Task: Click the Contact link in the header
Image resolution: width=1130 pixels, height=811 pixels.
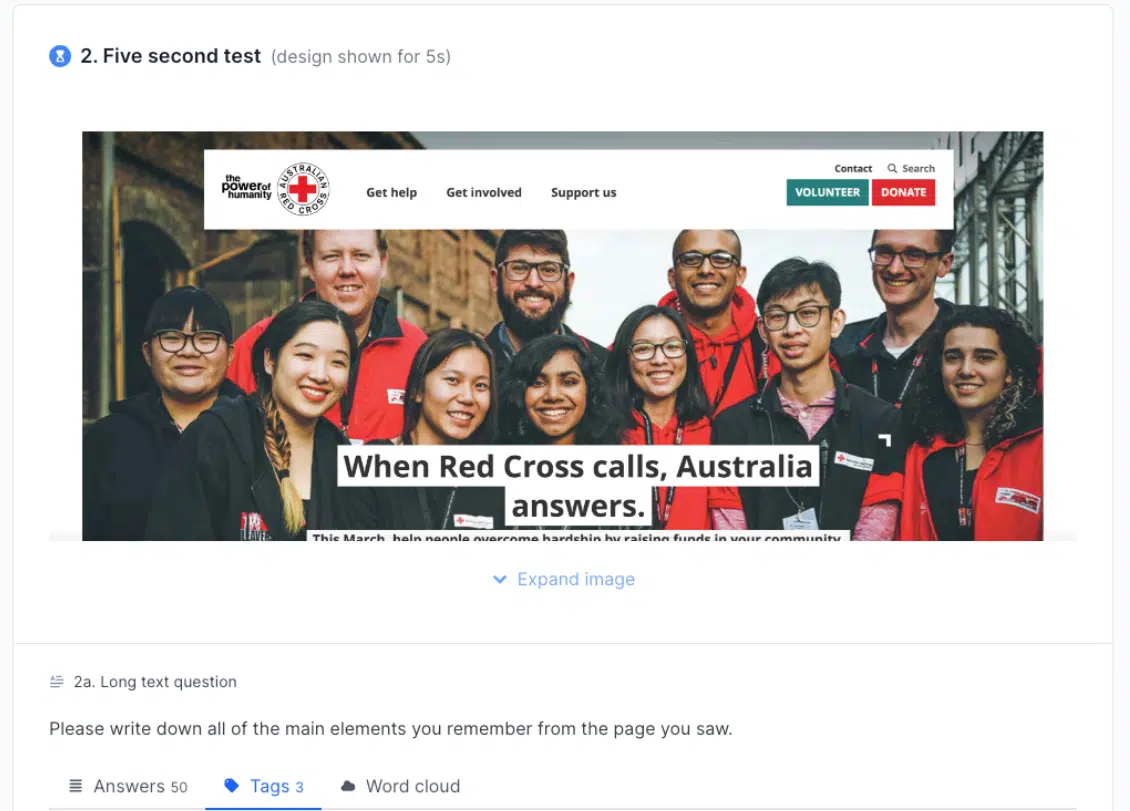Action: tap(853, 168)
